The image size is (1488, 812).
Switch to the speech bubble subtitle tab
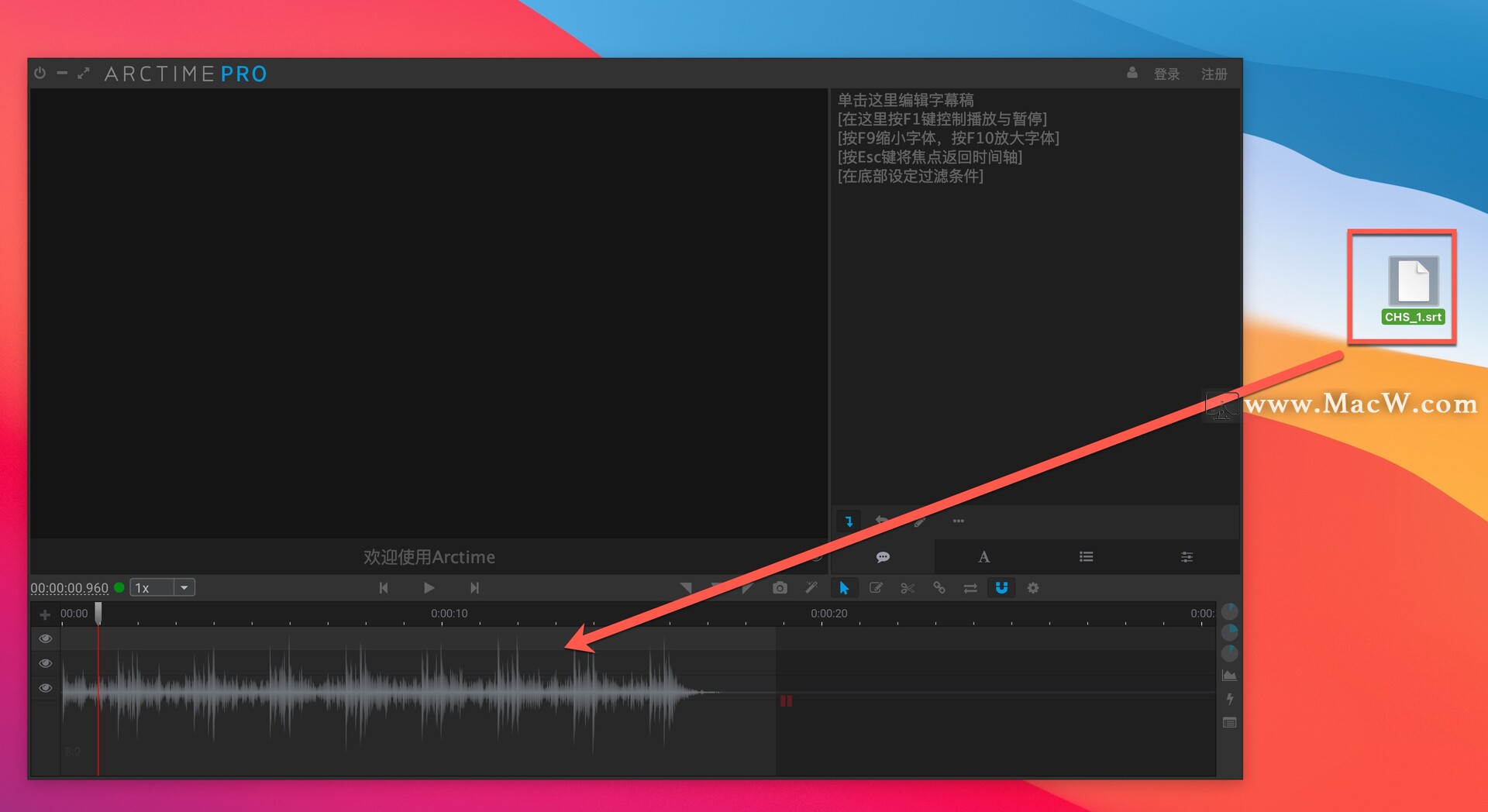coord(883,557)
